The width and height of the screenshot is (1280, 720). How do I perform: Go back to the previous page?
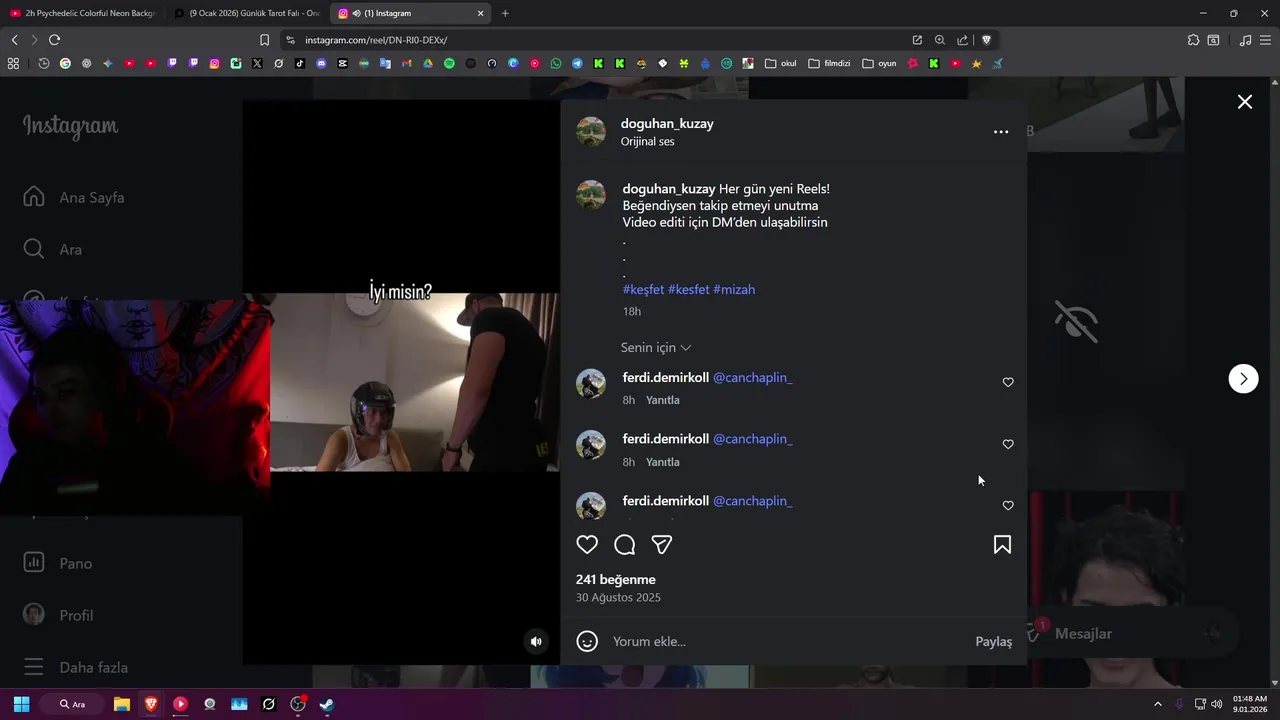click(14, 40)
